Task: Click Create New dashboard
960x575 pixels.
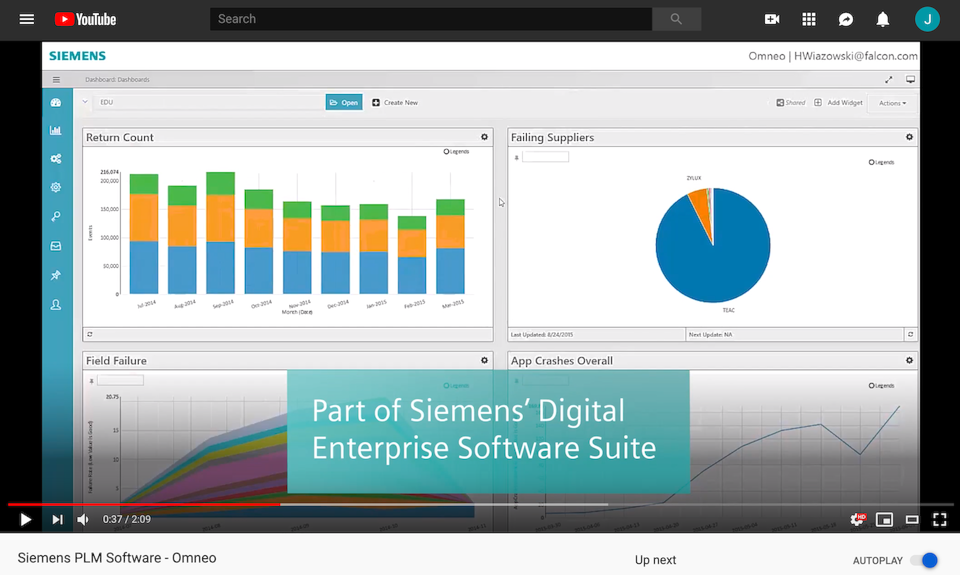Action: click(x=395, y=102)
